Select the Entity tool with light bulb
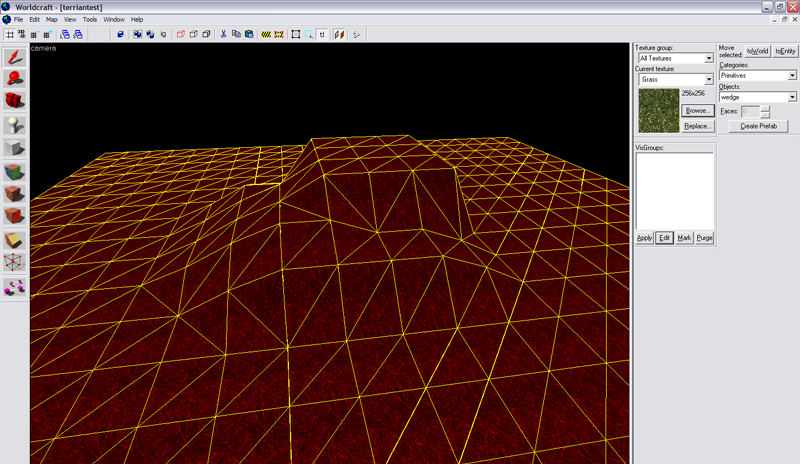The width and height of the screenshot is (800, 464). 14,126
